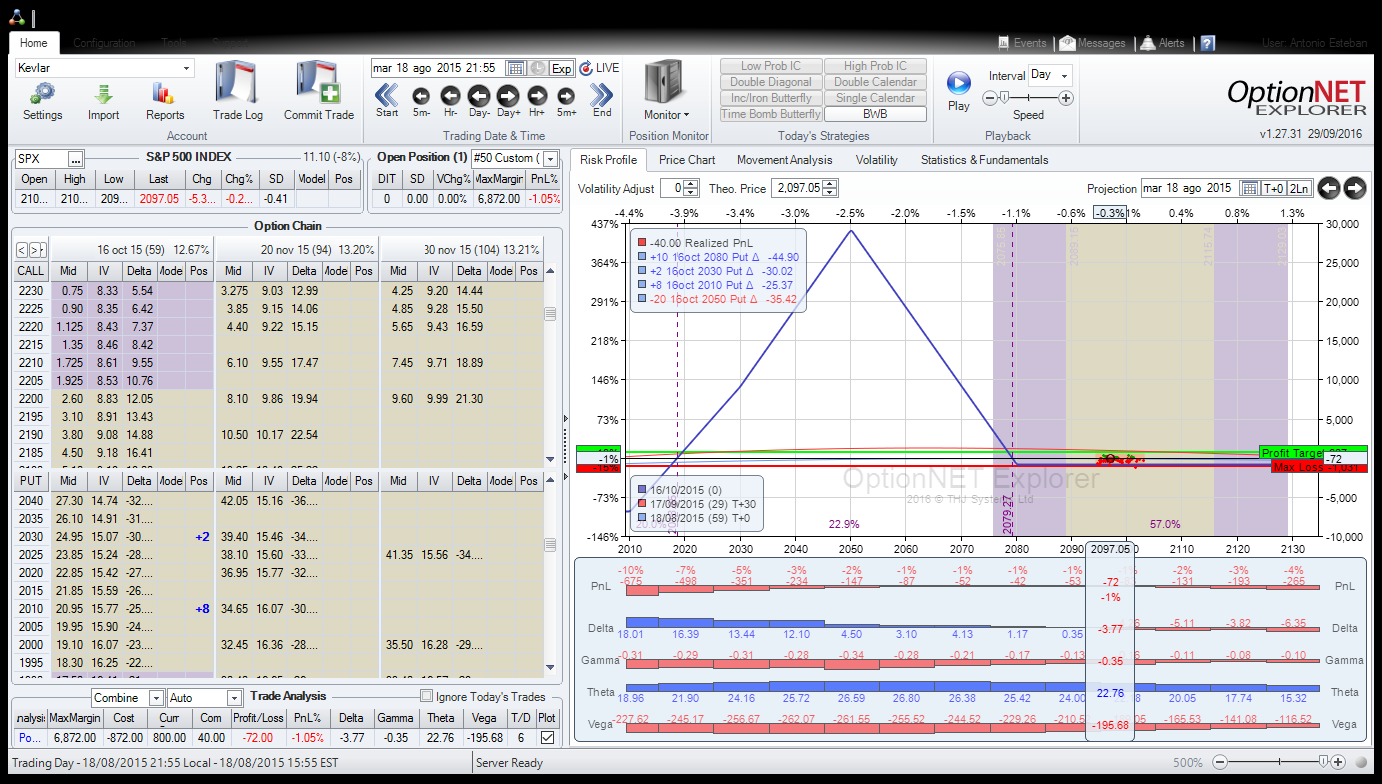Adjust the playback Speed slider
The width and height of the screenshot is (1382, 784).
click(1004, 98)
